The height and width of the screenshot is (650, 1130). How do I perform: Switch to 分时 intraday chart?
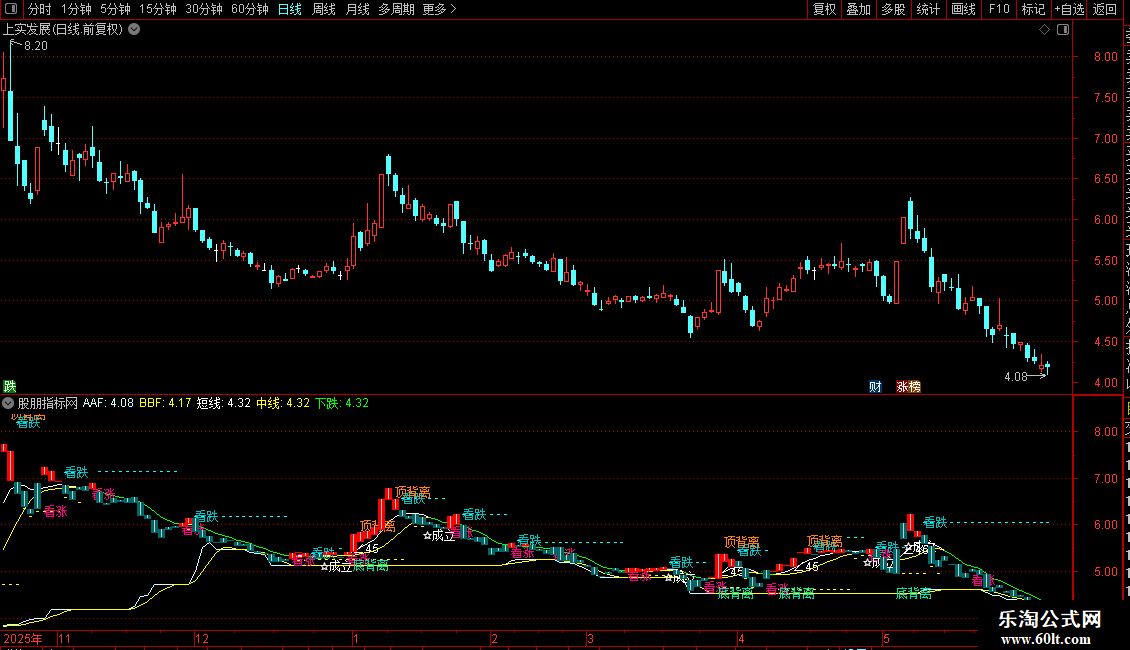point(40,9)
